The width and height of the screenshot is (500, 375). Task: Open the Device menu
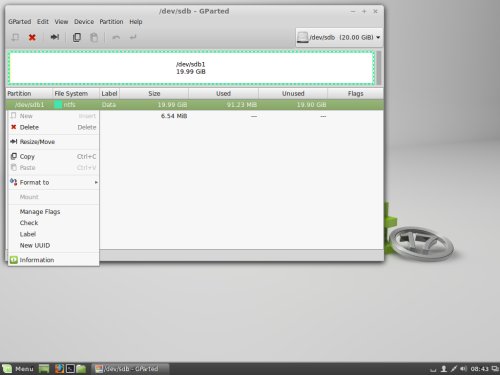point(84,22)
